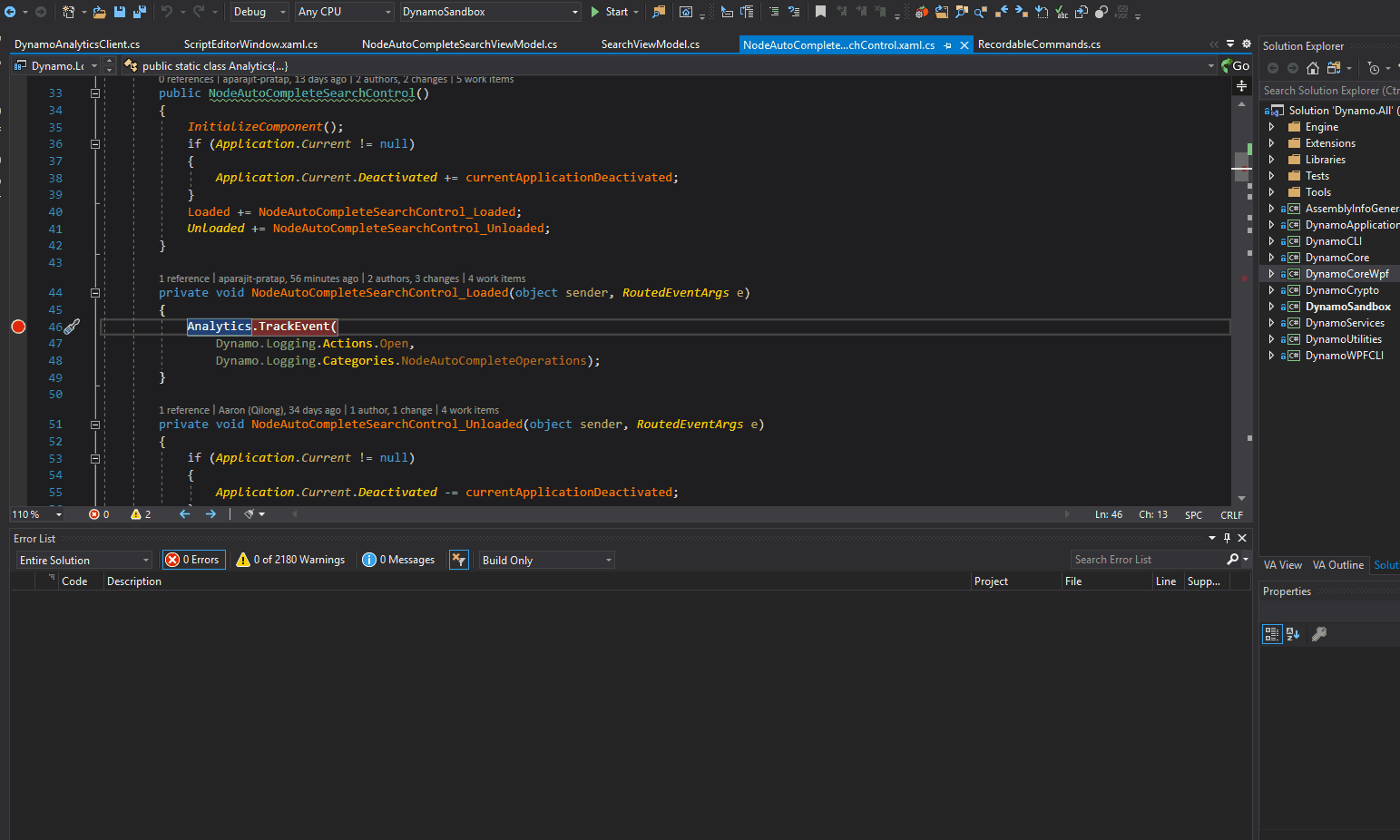This screenshot has width=1400, height=840.
Task: Click the Toggle Bookmark toolbar icon
Action: (820, 12)
